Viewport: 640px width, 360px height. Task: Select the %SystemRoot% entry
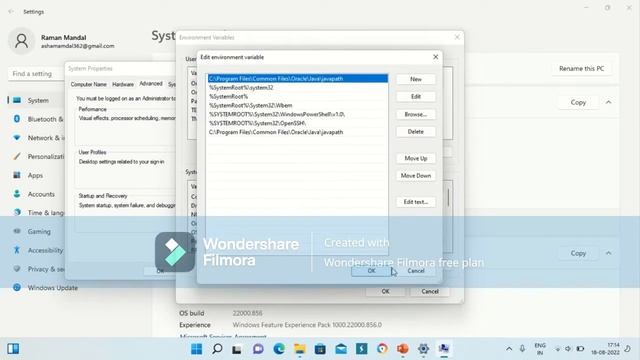click(298, 96)
